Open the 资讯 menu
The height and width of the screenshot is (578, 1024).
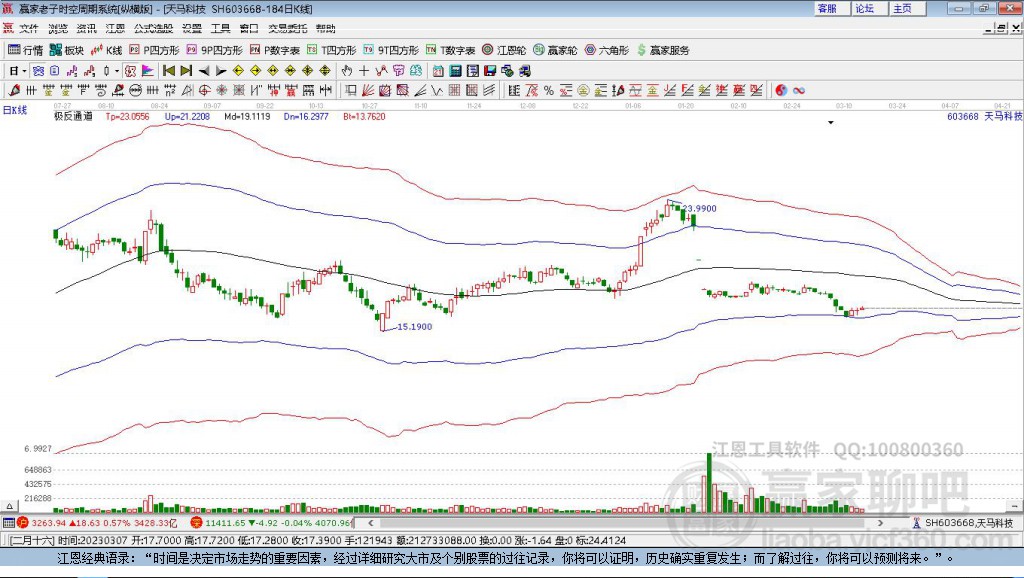[x=86, y=28]
